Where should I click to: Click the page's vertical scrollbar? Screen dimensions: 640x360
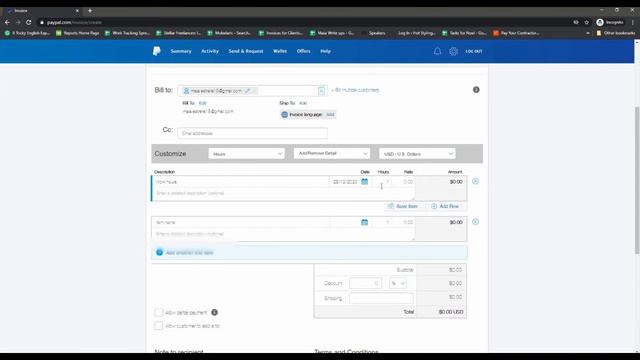[x=637, y=180]
